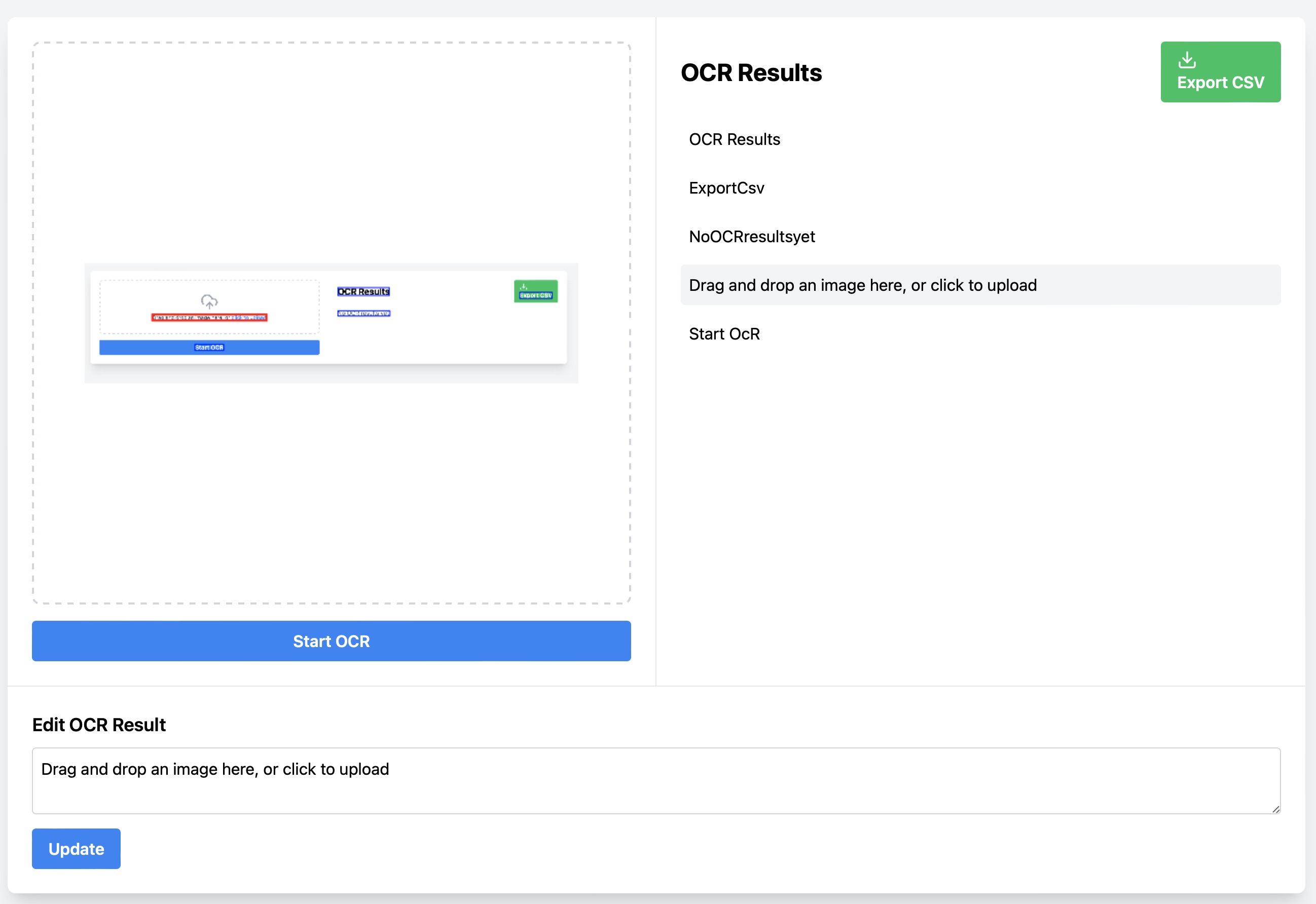Select the red bounding box in preview

209,317
